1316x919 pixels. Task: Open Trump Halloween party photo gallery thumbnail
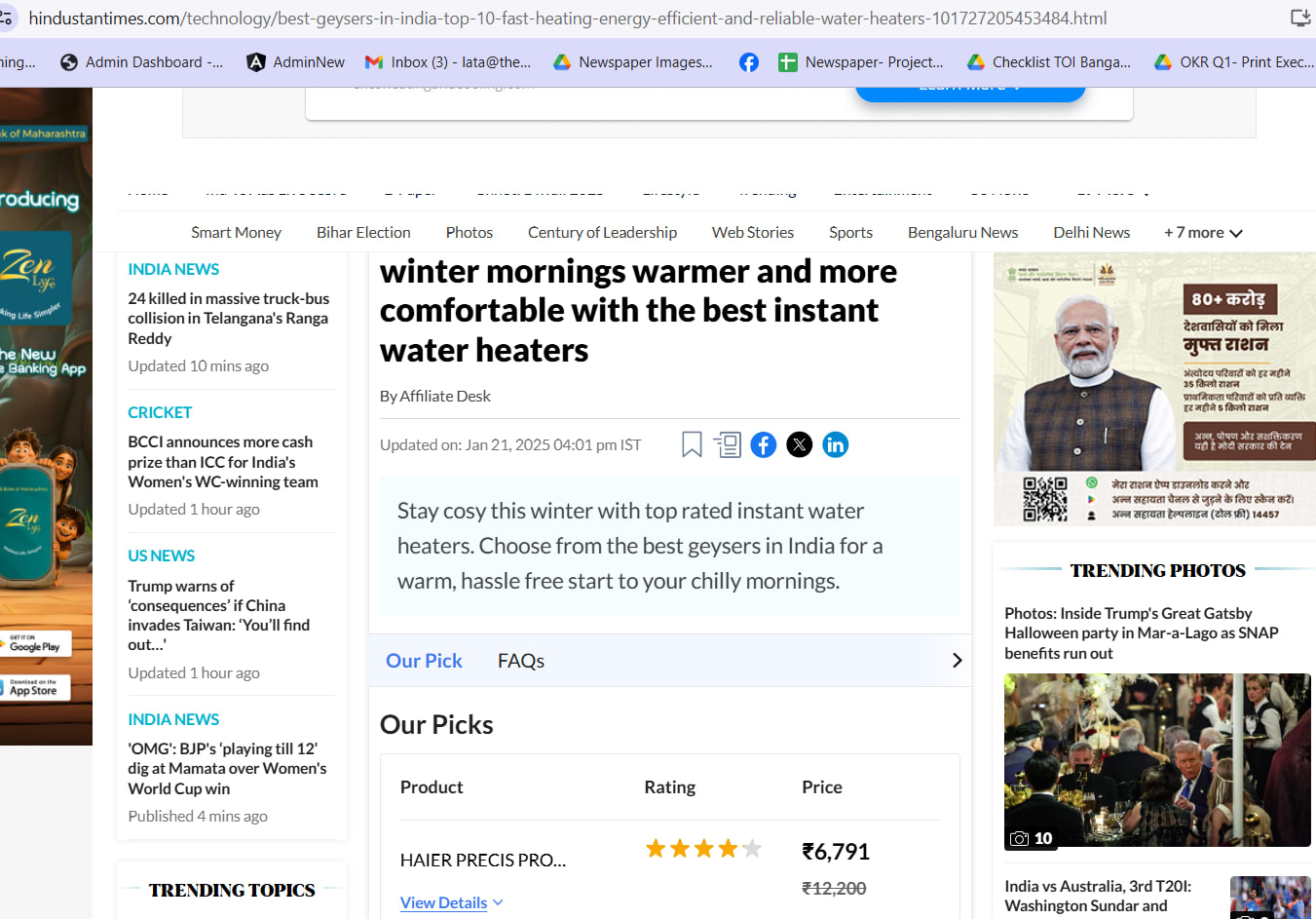1156,759
